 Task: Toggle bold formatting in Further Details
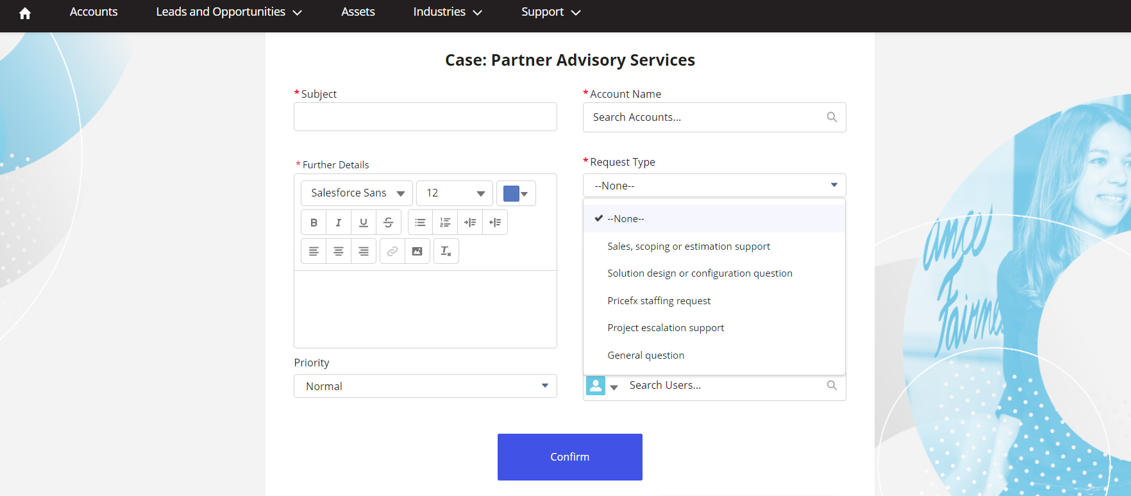[314, 222]
